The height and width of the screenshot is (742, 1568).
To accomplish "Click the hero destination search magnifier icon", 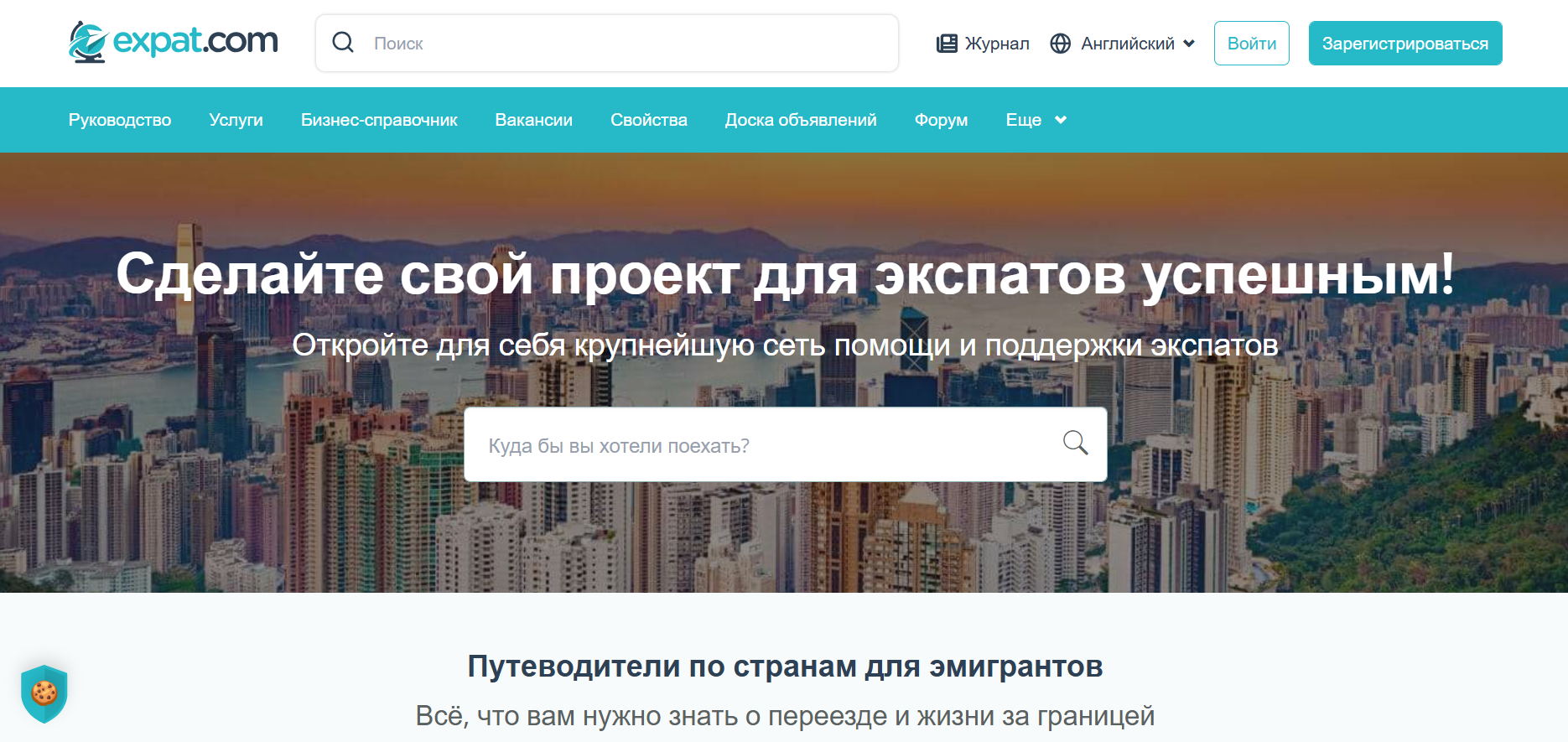I will click(x=1075, y=443).
